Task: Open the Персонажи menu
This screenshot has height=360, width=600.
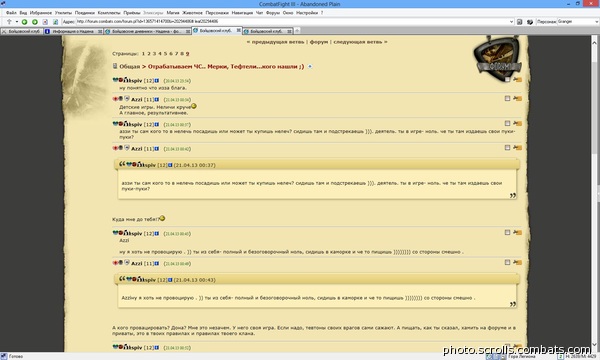Action: [217, 13]
